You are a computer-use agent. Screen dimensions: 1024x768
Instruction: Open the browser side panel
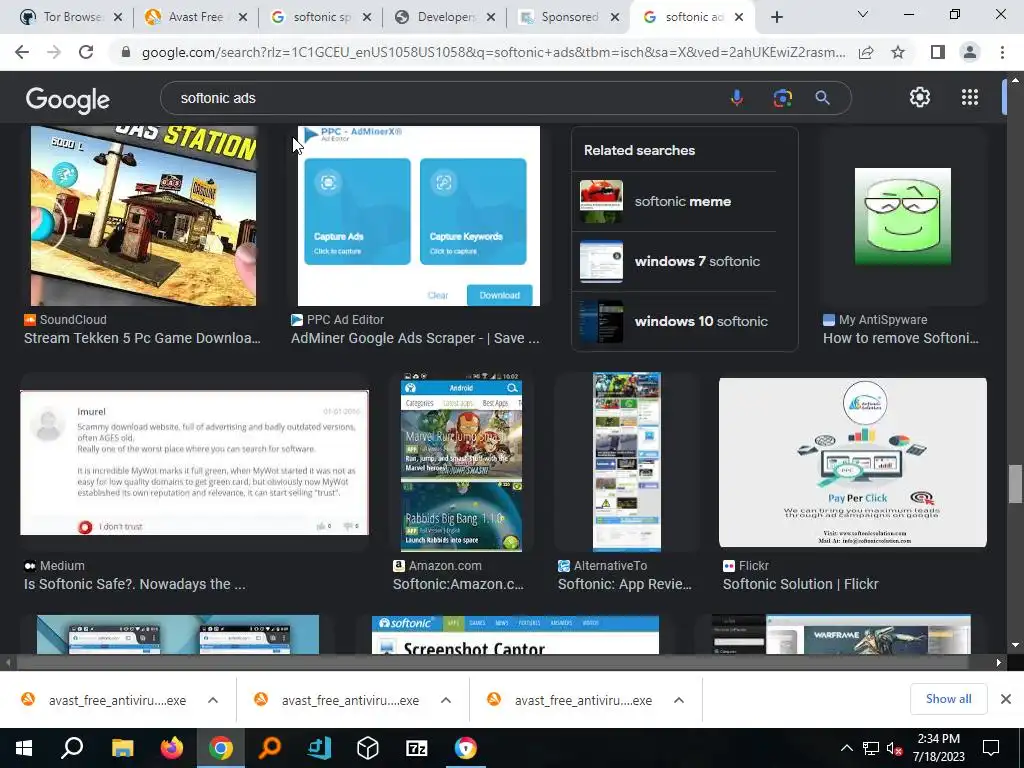coord(938,52)
